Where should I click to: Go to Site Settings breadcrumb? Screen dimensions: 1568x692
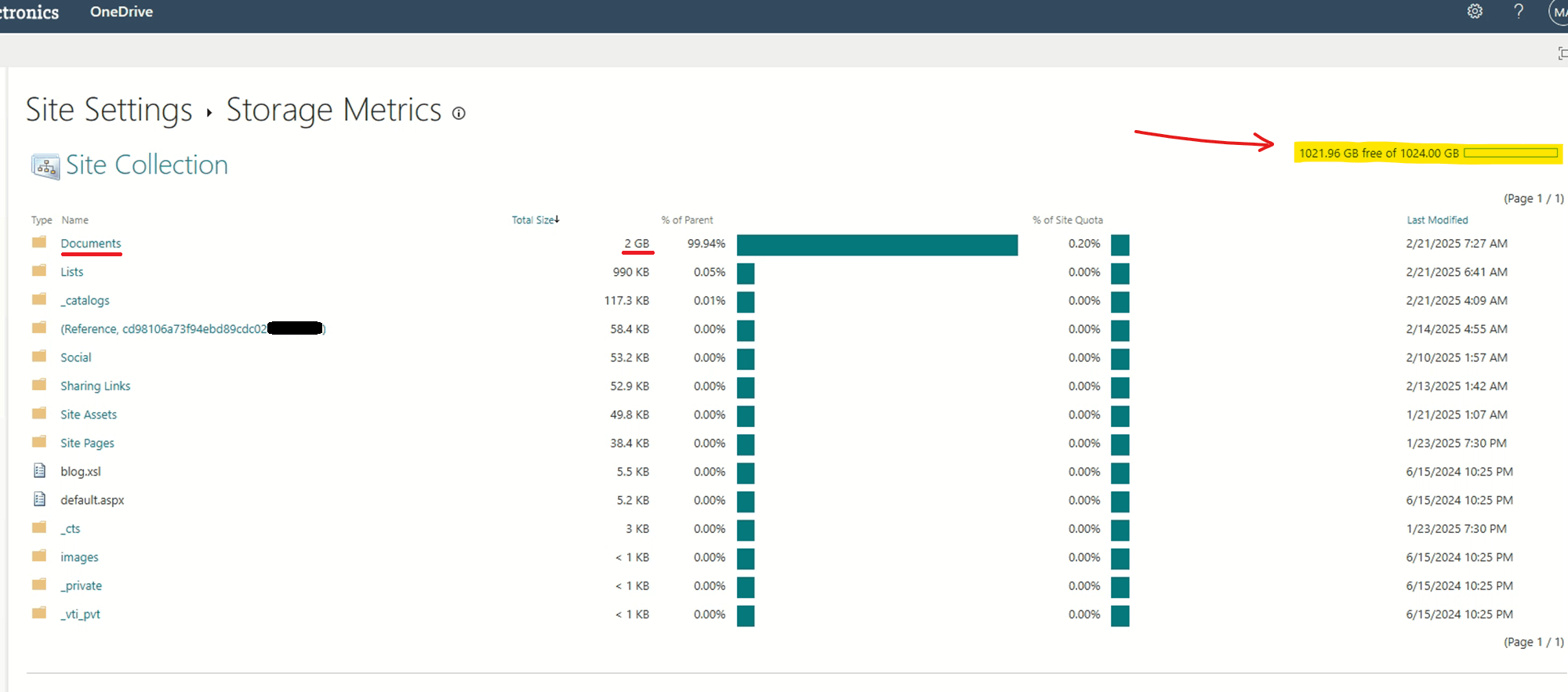click(109, 110)
